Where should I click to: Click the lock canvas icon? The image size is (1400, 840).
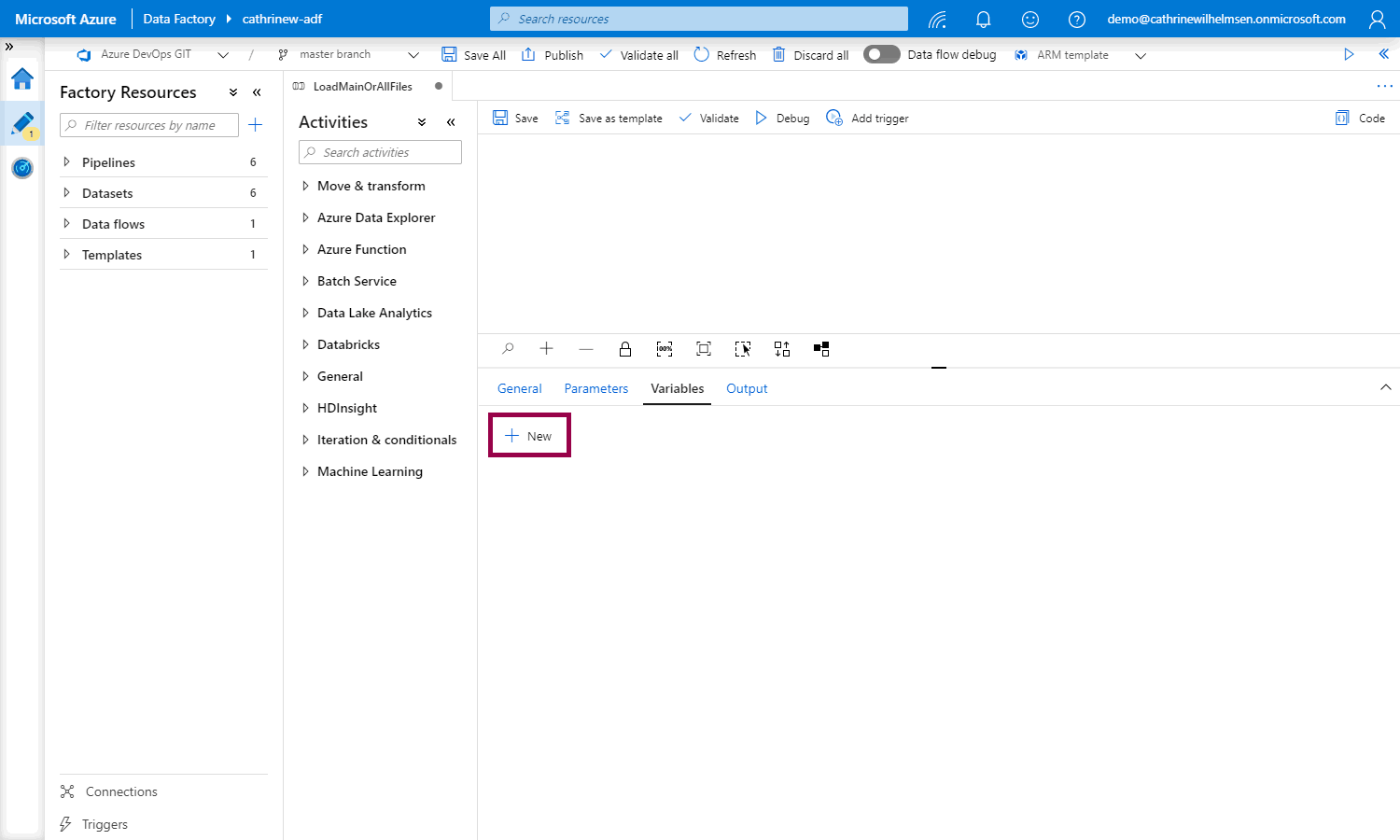coord(625,349)
